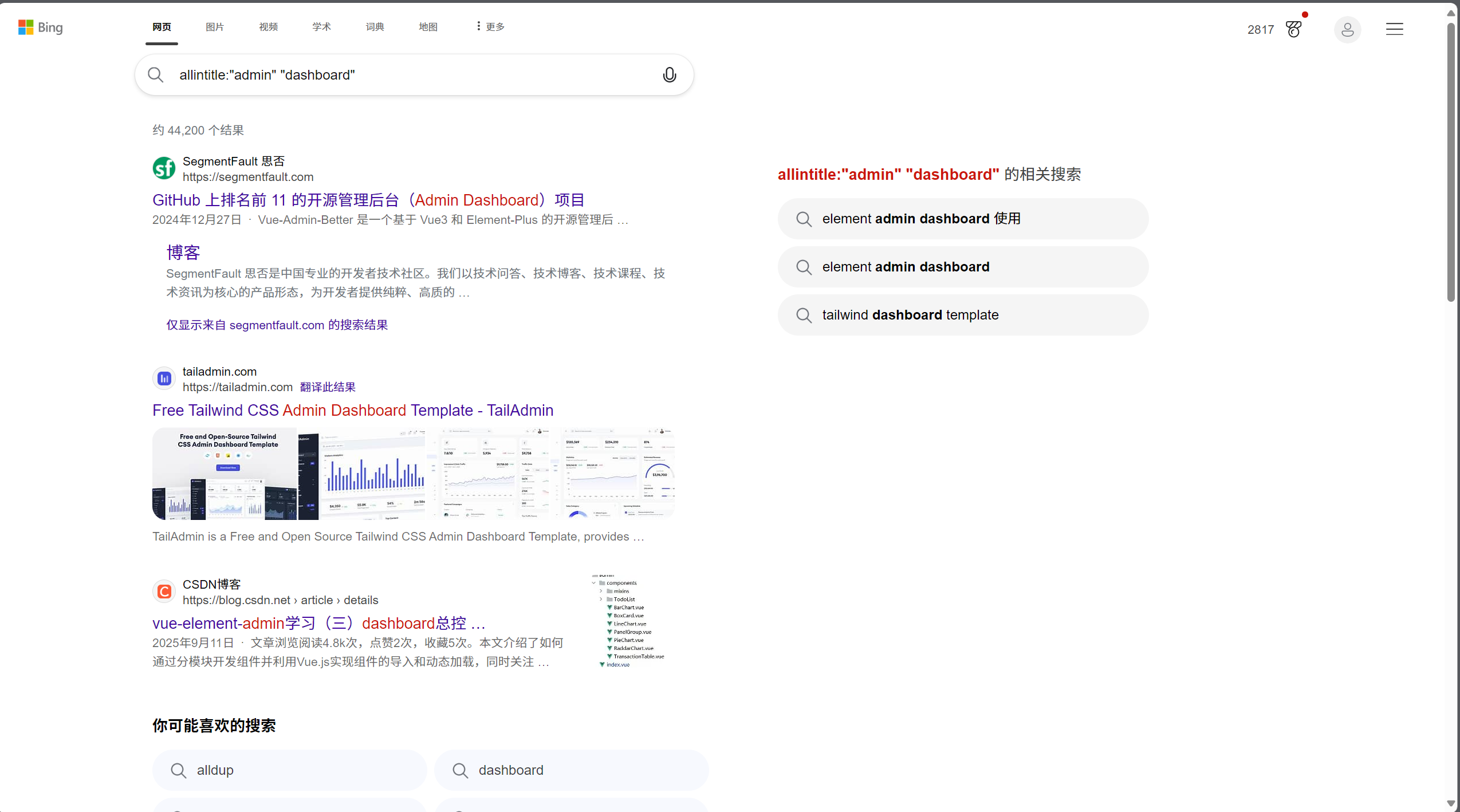Screen dimensions: 1460x812
Task: Click the CSDN博客 site favicon
Action: coord(164,591)
